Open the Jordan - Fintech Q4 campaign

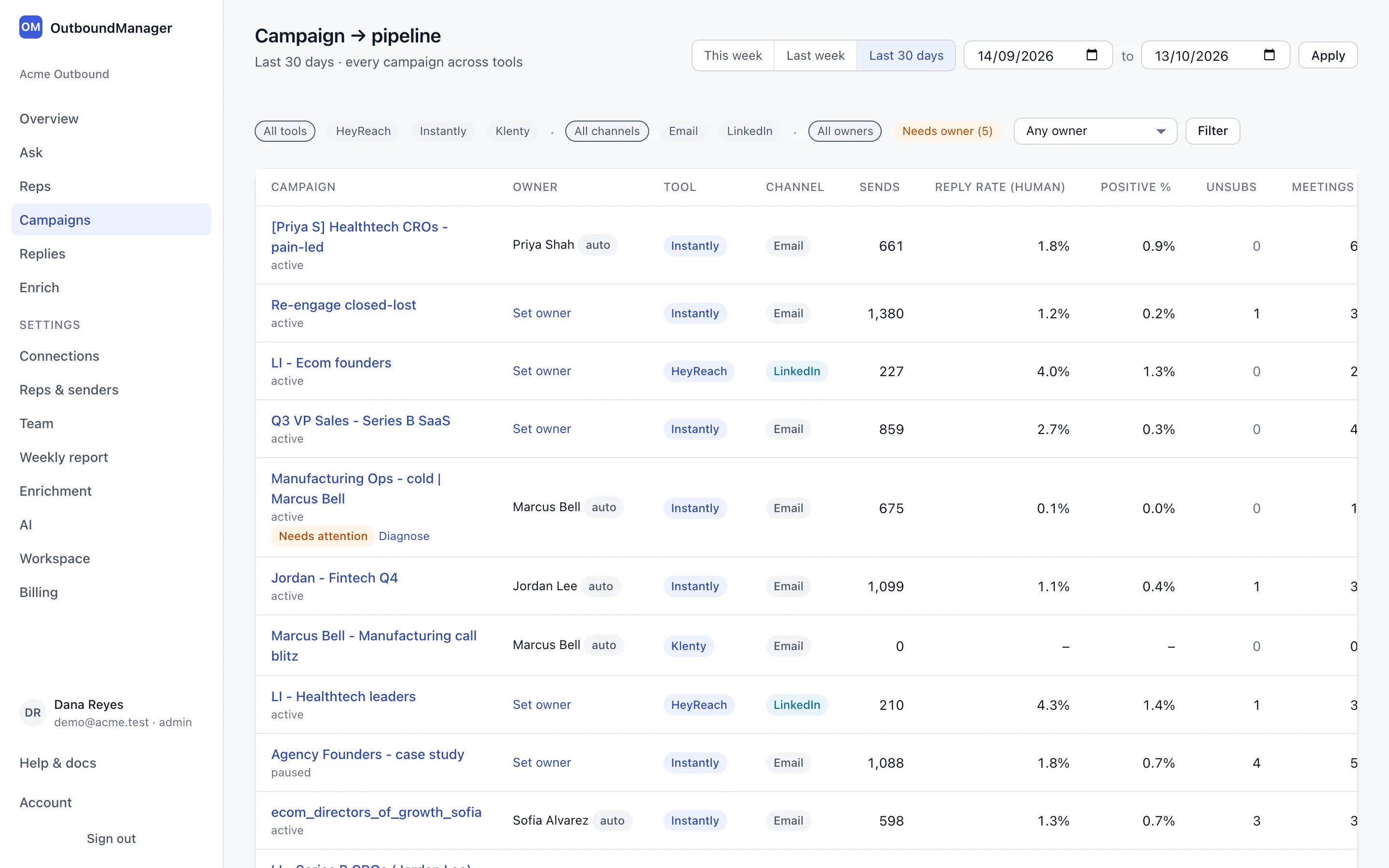click(x=334, y=578)
